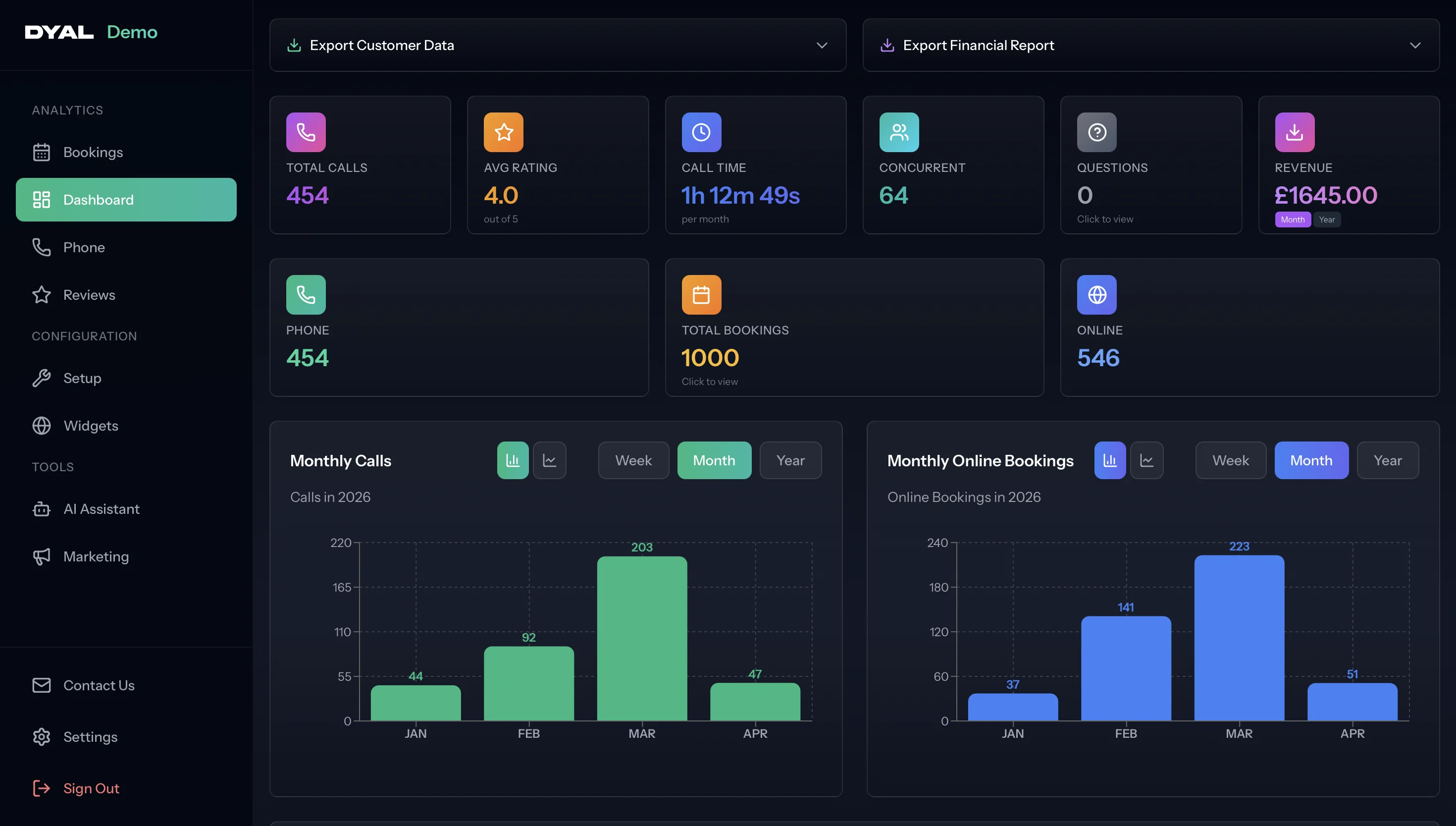The width and height of the screenshot is (1456, 826).
Task: Toggle Revenue to Year view
Action: pyautogui.click(x=1327, y=220)
